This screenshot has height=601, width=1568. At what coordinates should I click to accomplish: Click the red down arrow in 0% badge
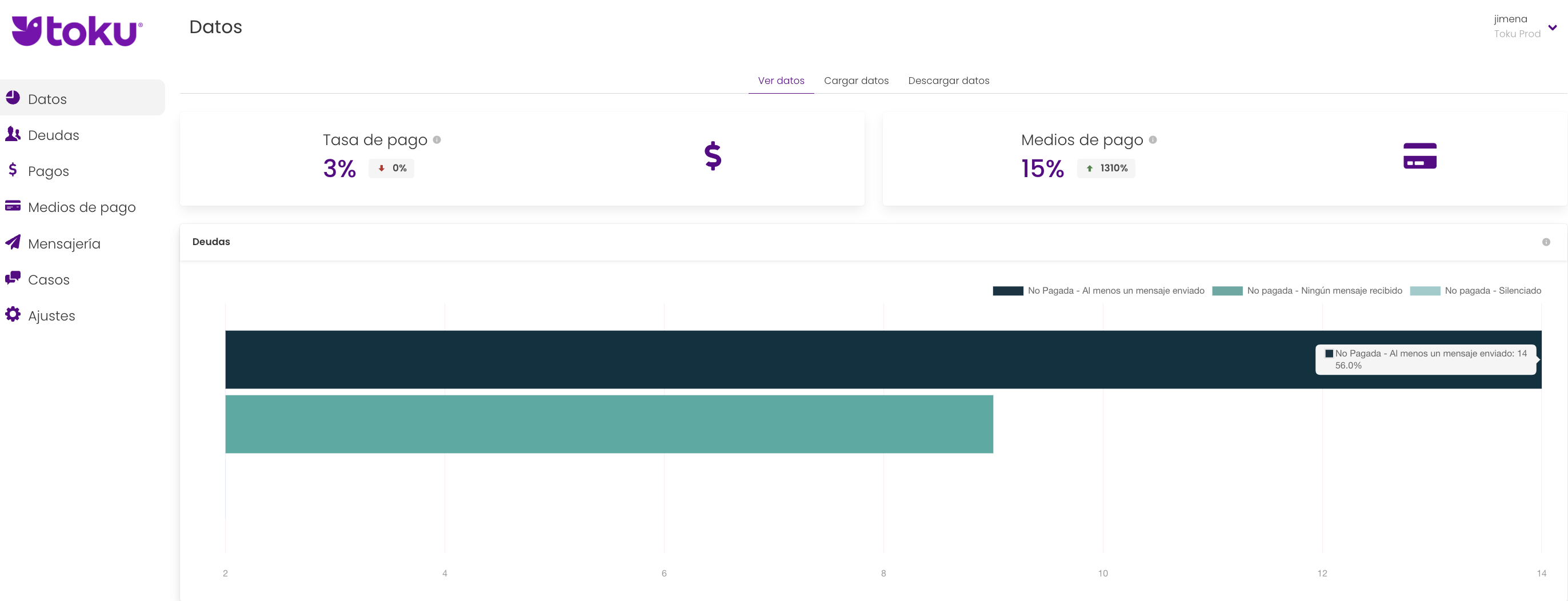381,169
